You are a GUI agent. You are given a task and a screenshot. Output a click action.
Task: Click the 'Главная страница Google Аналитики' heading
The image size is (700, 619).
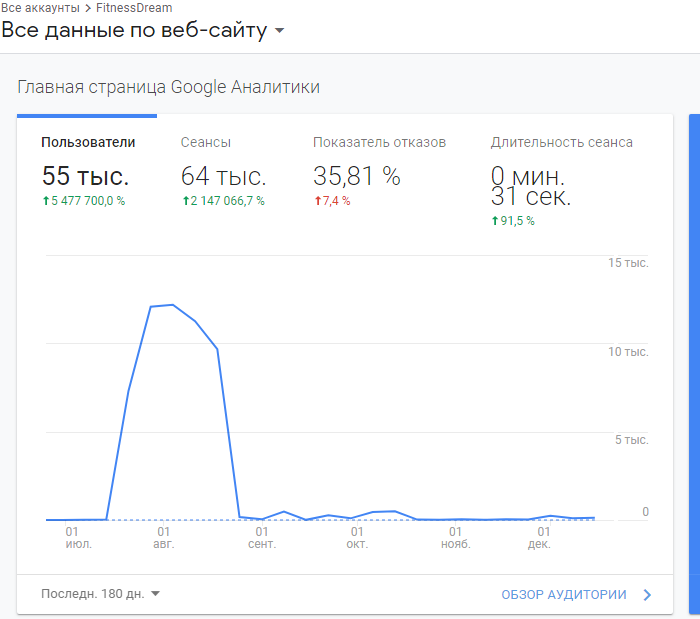tap(168, 87)
